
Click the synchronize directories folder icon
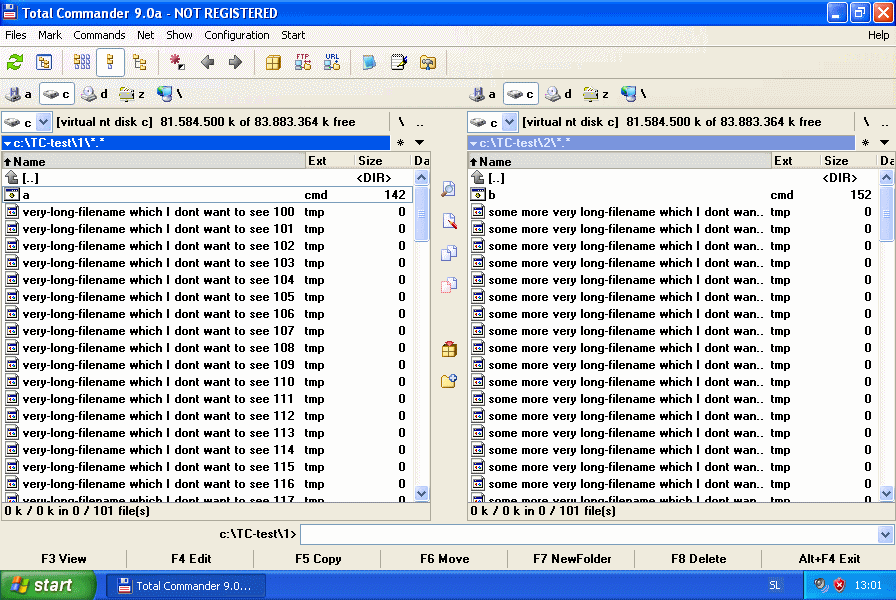(x=427, y=62)
